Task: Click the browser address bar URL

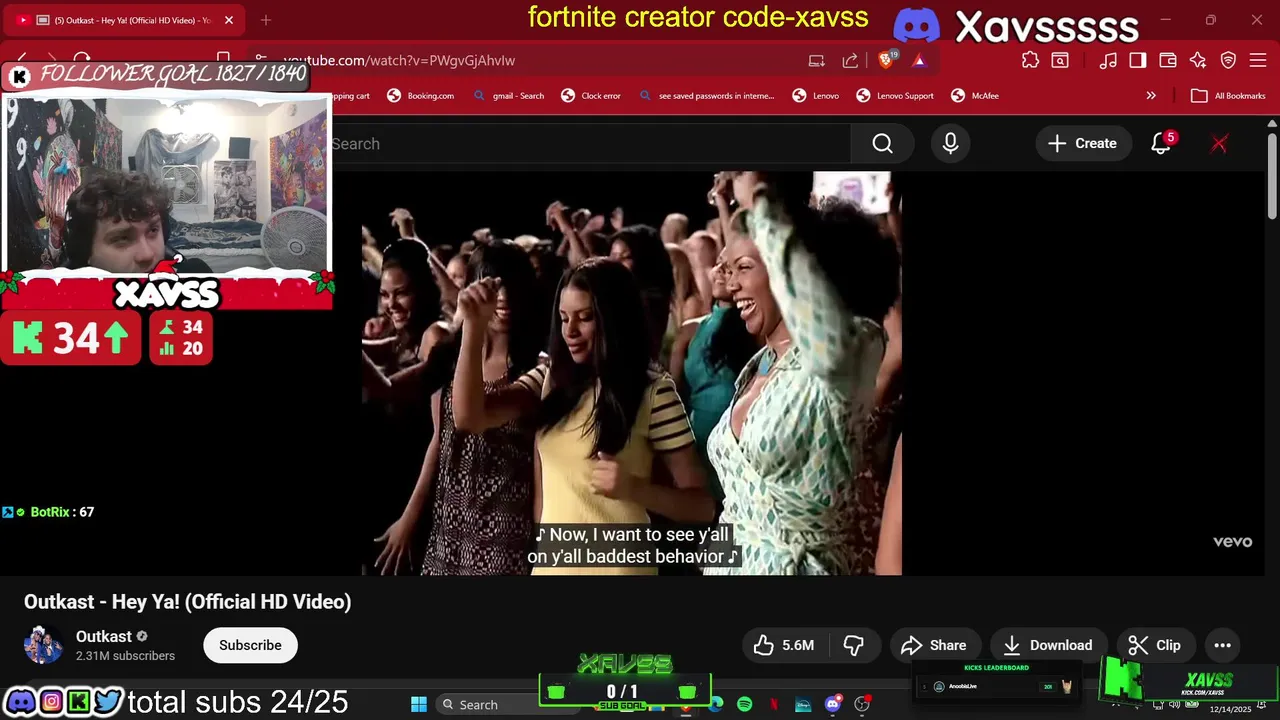Action: pos(399,60)
